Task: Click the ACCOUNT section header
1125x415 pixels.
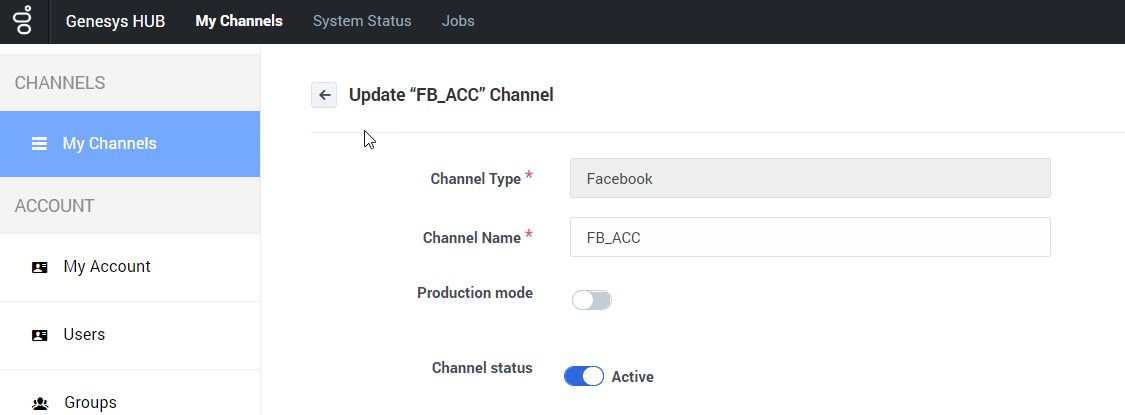Action: tap(55, 206)
